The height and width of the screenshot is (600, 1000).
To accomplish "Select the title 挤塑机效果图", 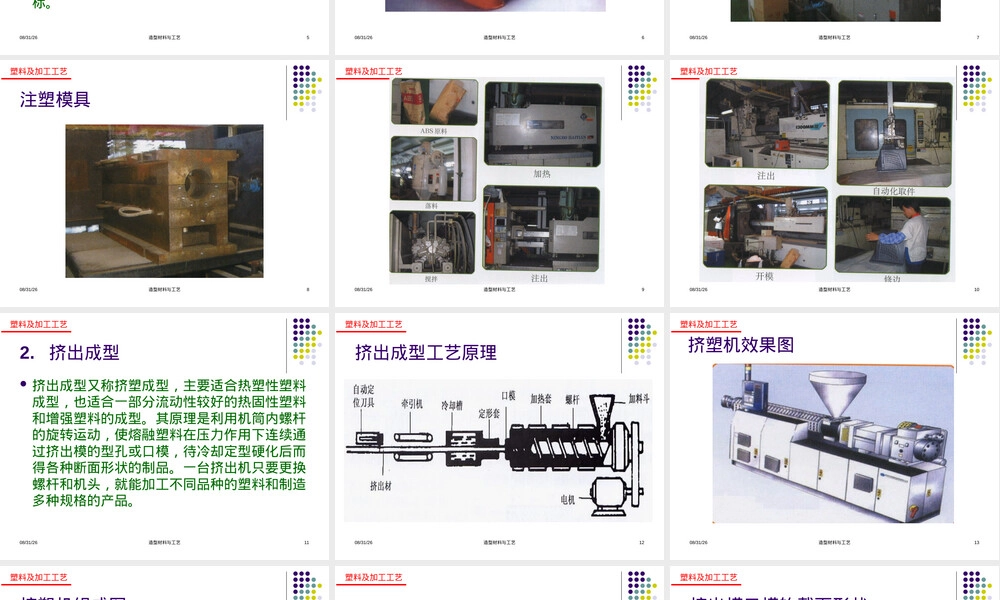I will pos(741,345).
